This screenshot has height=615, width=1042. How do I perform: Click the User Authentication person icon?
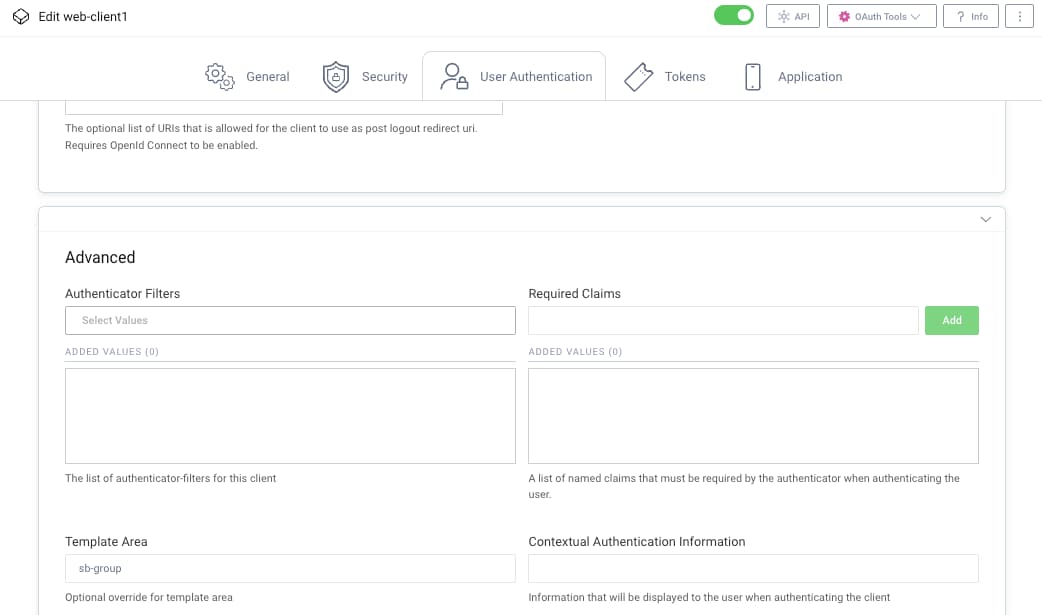point(452,76)
